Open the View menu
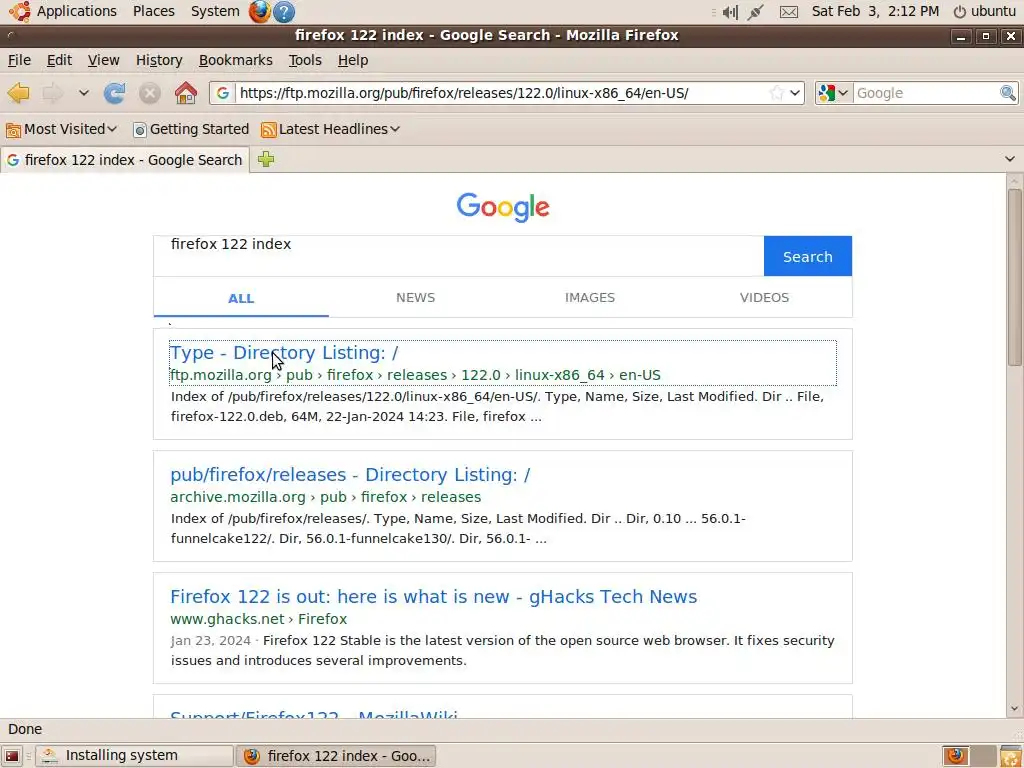 click(104, 60)
